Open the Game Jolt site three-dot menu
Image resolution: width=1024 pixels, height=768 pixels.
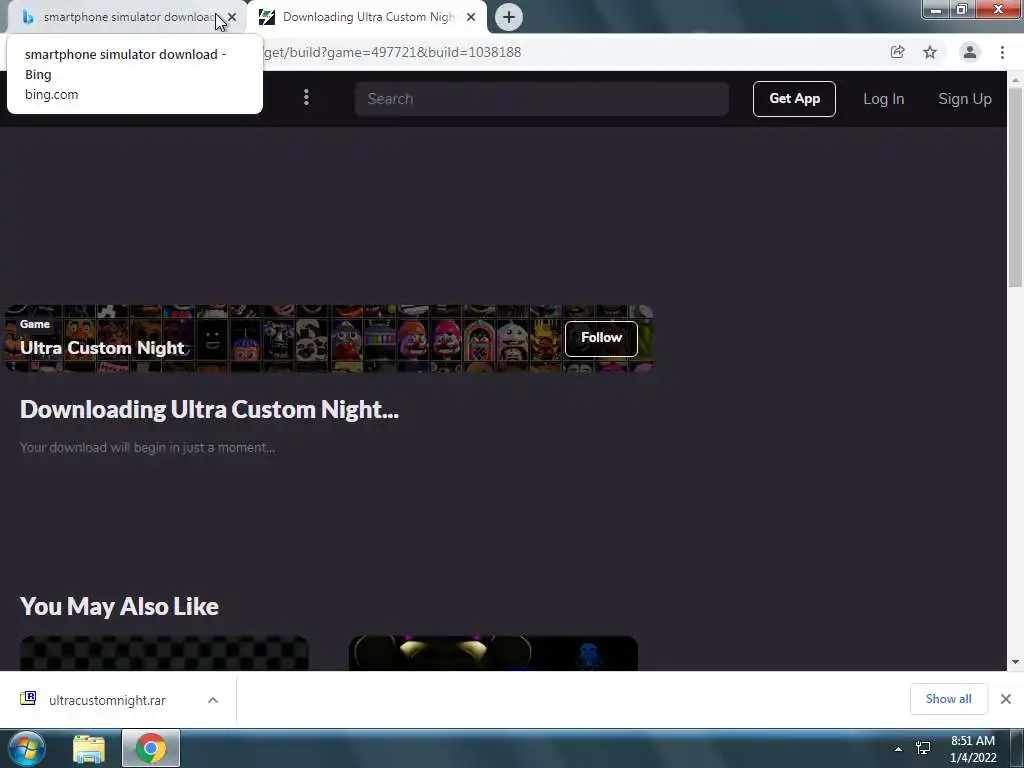click(x=306, y=98)
